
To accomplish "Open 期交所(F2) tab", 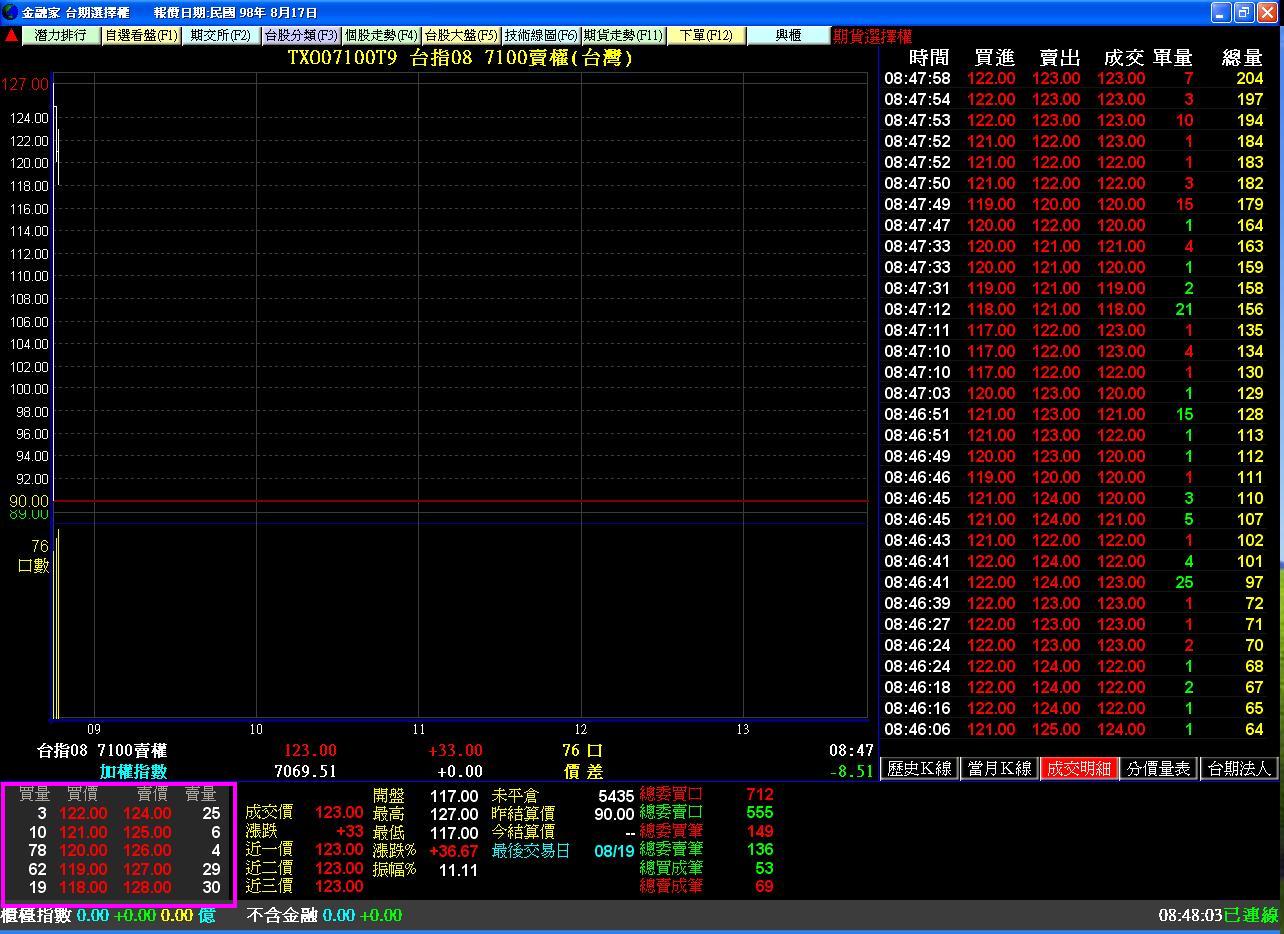I will pos(221,35).
